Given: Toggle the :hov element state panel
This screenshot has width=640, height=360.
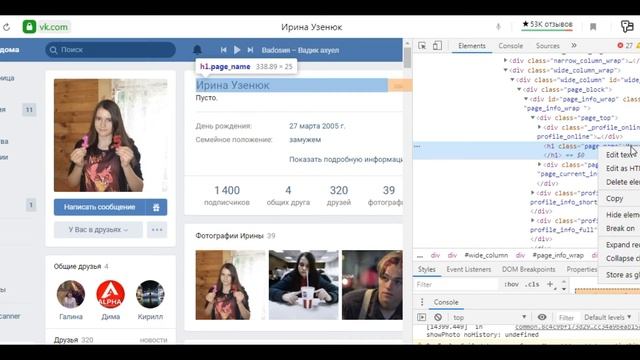Looking at the screenshot, I should pos(511,284).
